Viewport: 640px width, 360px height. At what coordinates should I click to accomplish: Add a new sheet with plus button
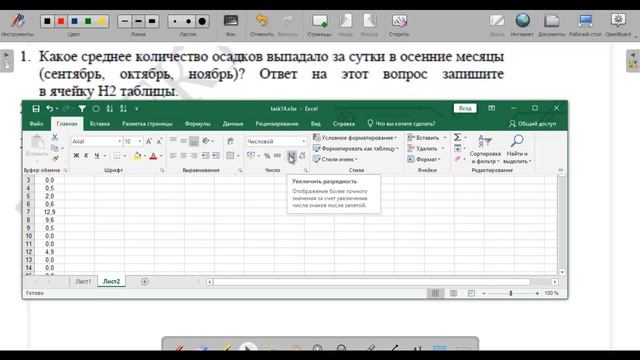point(144,282)
